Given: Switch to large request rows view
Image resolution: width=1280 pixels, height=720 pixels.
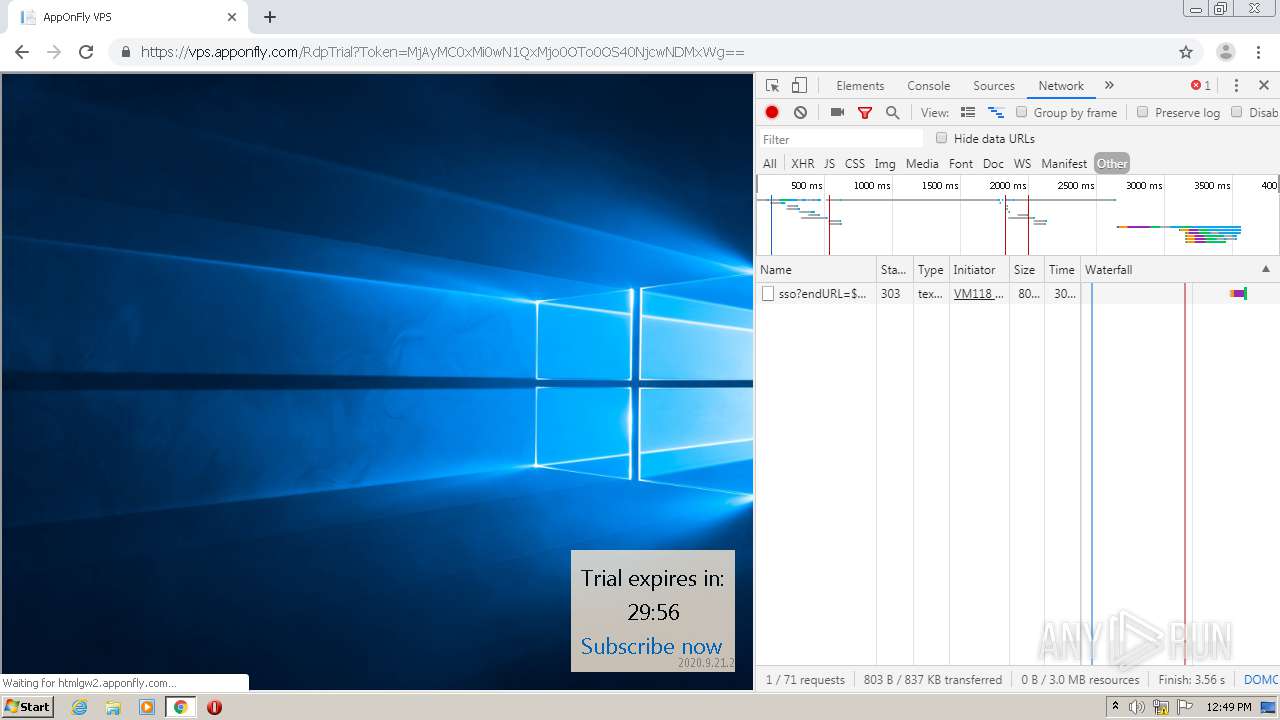Looking at the screenshot, I should coord(968,113).
